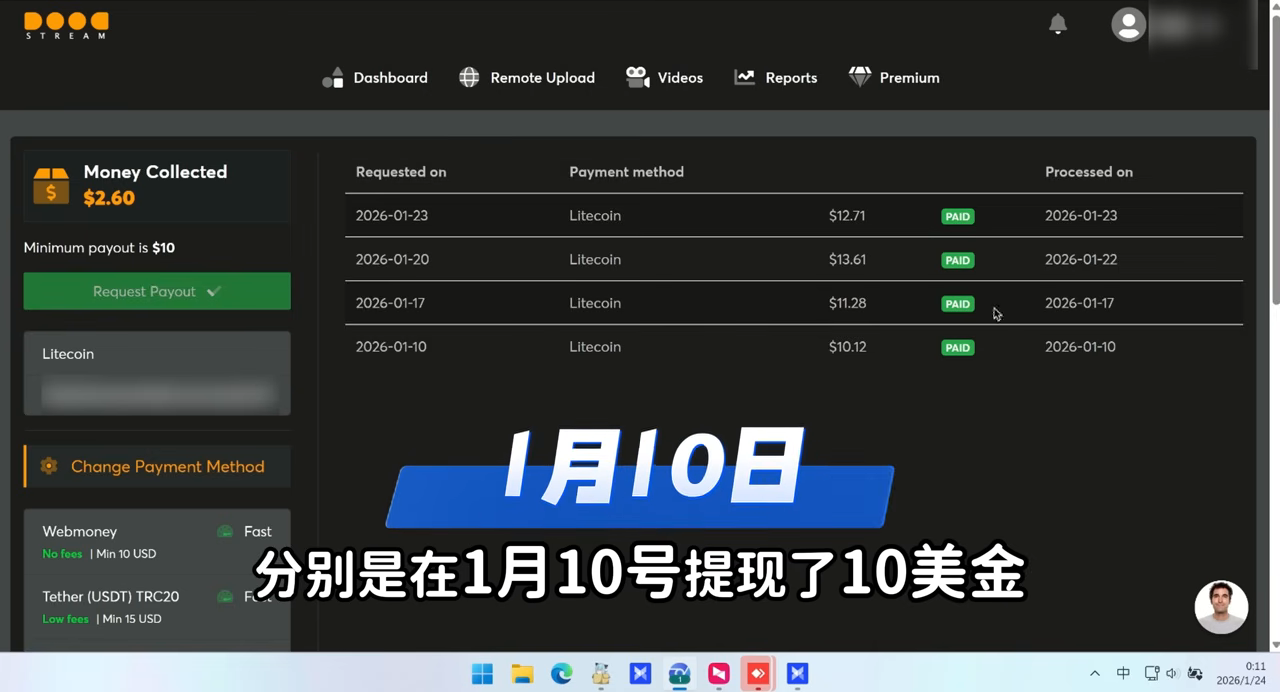Select the Webmoney payment option
Image resolution: width=1280 pixels, height=692 pixels.
tap(157, 541)
